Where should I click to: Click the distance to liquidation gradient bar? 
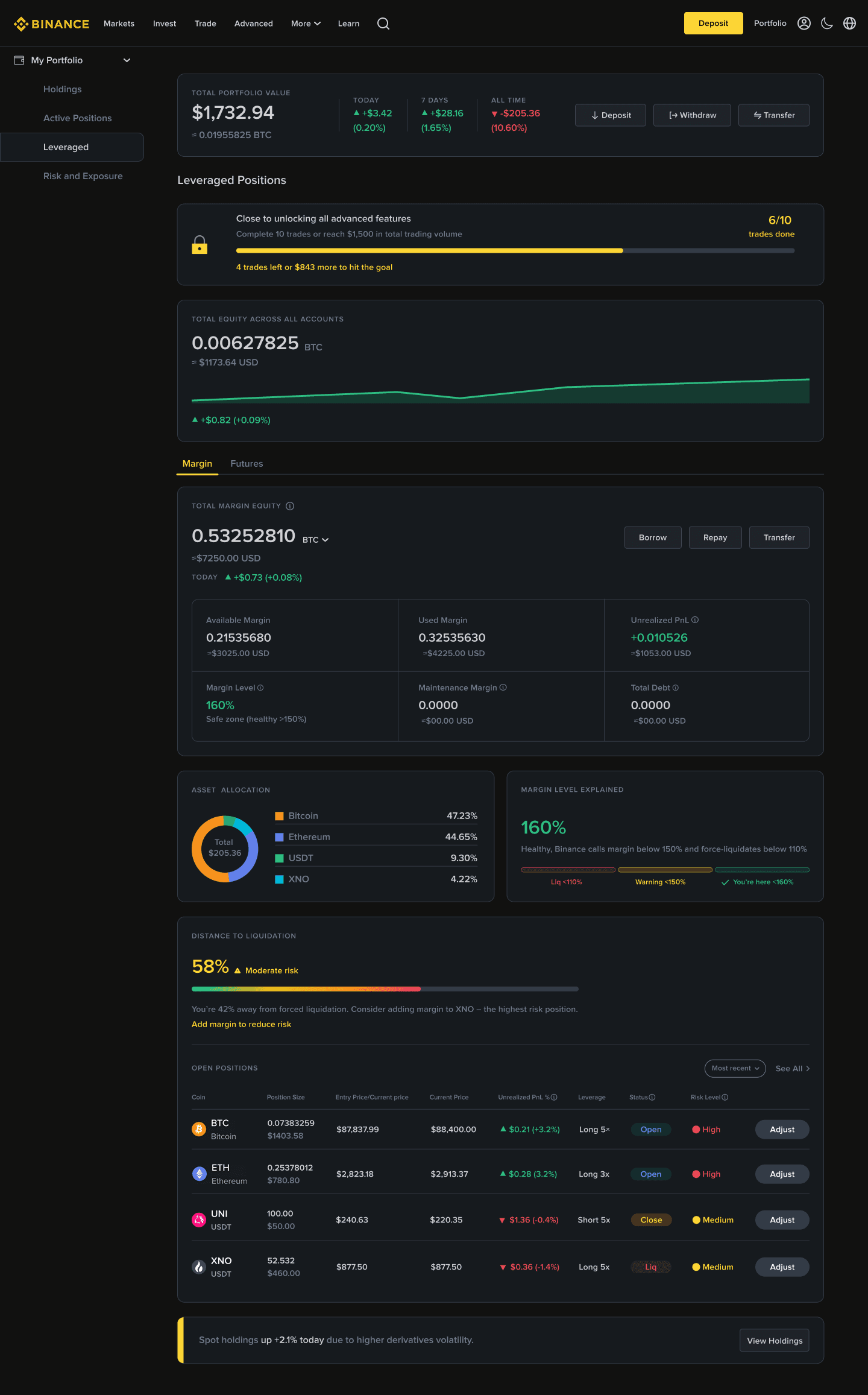(x=385, y=989)
